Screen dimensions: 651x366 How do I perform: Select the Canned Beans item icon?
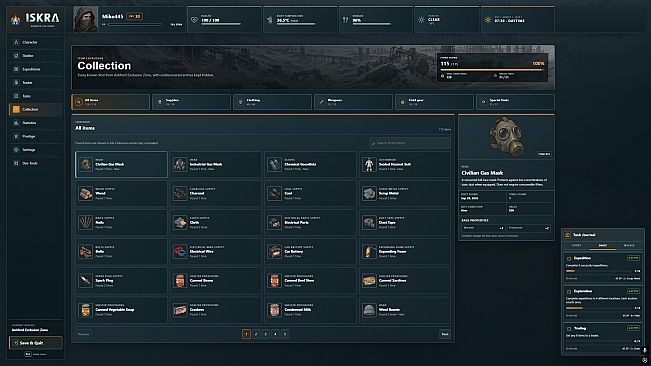pos(180,281)
